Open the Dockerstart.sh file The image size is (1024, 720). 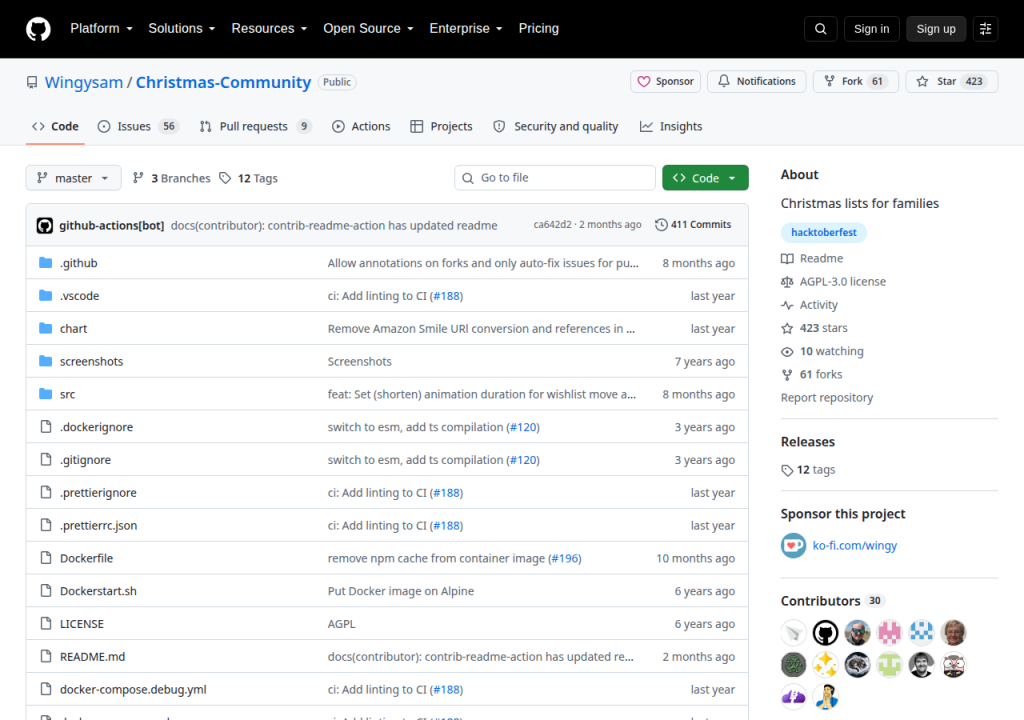[99, 591]
